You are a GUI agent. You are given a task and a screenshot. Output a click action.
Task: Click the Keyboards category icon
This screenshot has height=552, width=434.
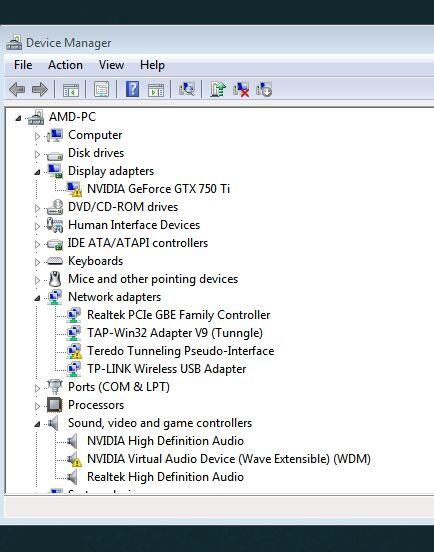55,261
